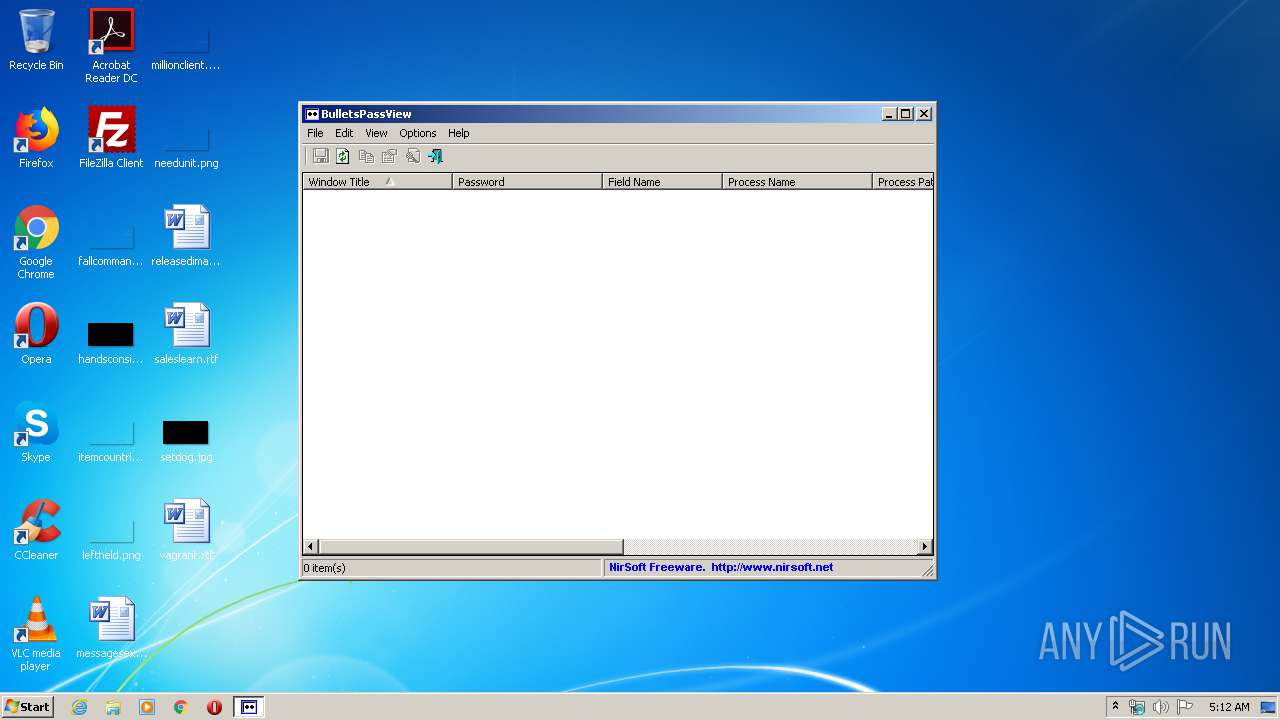Open the Start menu

pos(27,706)
